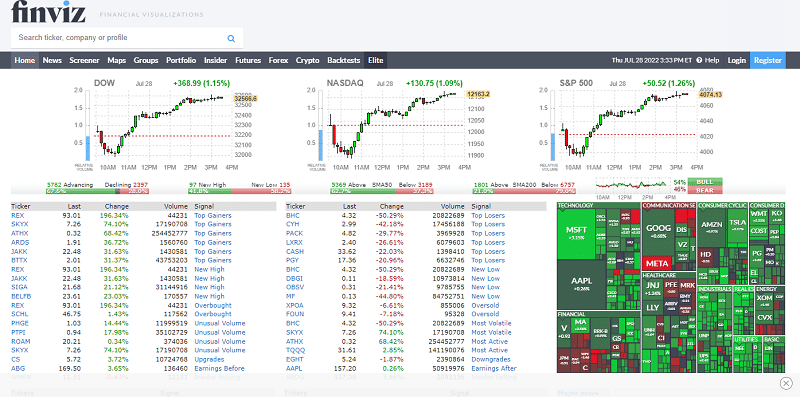The height and width of the screenshot is (397, 800).
Task: Click the Login link
Action: pos(736,60)
